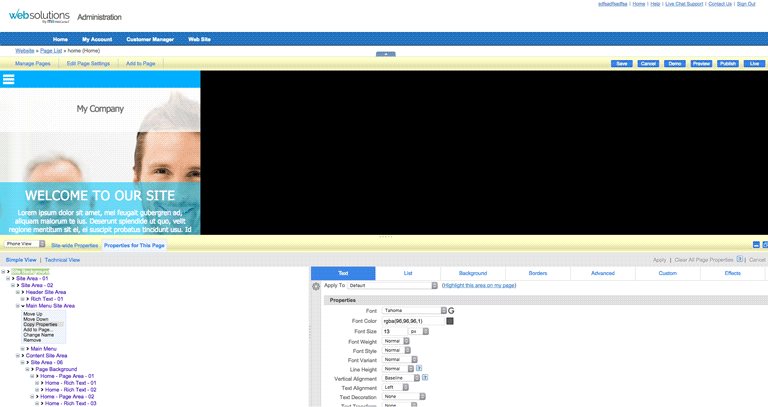Screen dimensions: 768x407
Task: Select Main Menu tree item
Action: pos(44,349)
